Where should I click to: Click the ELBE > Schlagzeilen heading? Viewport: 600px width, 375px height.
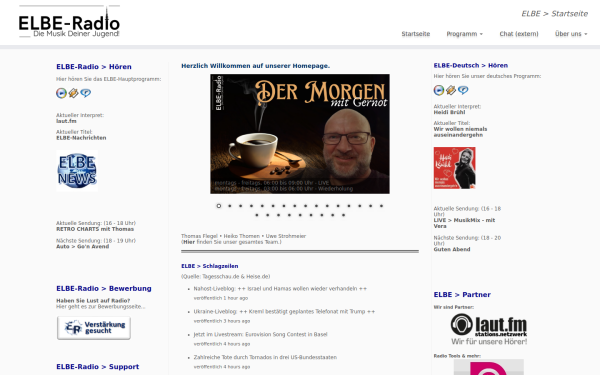point(210,266)
